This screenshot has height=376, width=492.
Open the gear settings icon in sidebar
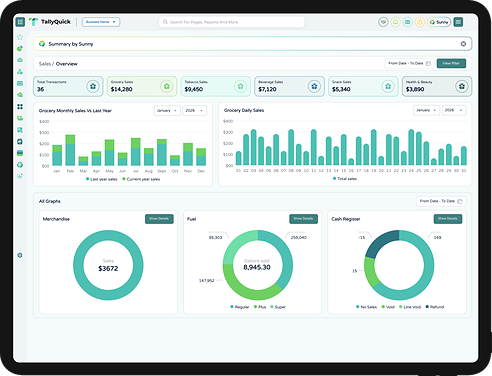(x=20, y=255)
